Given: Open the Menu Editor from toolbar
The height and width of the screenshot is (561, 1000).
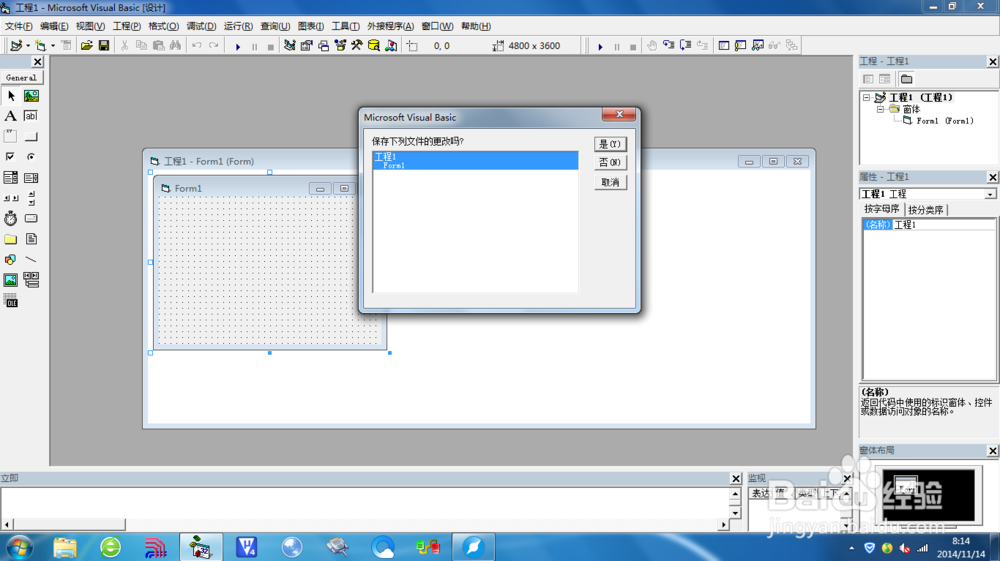Looking at the screenshot, I should coord(66,45).
